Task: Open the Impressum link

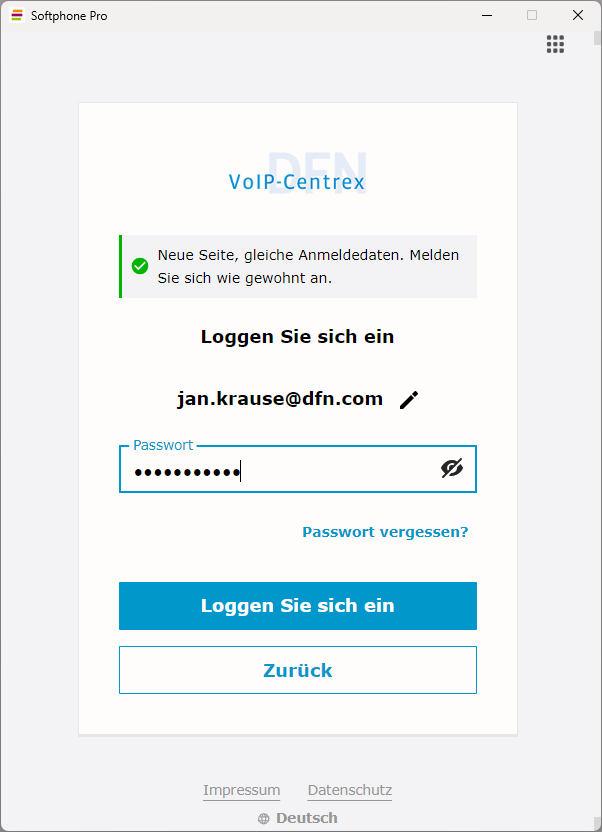Action: pyautogui.click(x=241, y=790)
